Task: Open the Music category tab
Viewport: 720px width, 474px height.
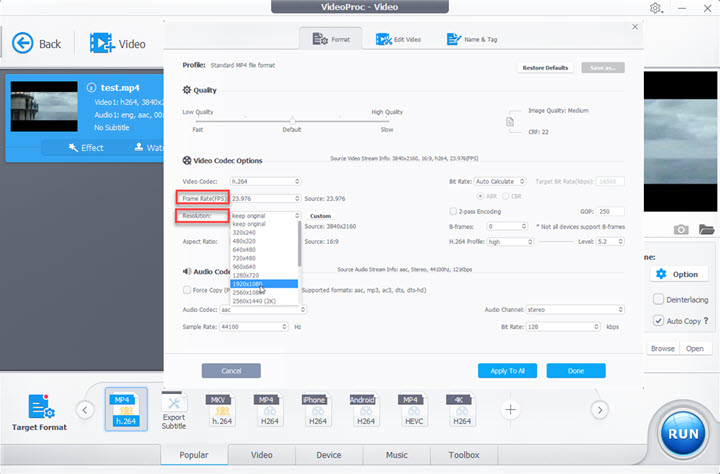Action: [x=397, y=455]
